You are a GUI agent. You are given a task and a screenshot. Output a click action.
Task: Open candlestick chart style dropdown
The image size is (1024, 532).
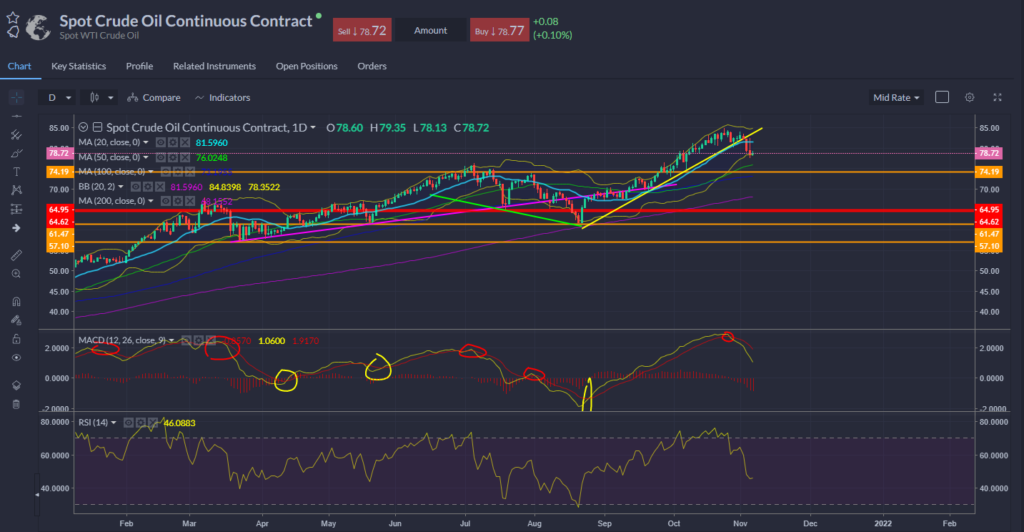click(101, 98)
